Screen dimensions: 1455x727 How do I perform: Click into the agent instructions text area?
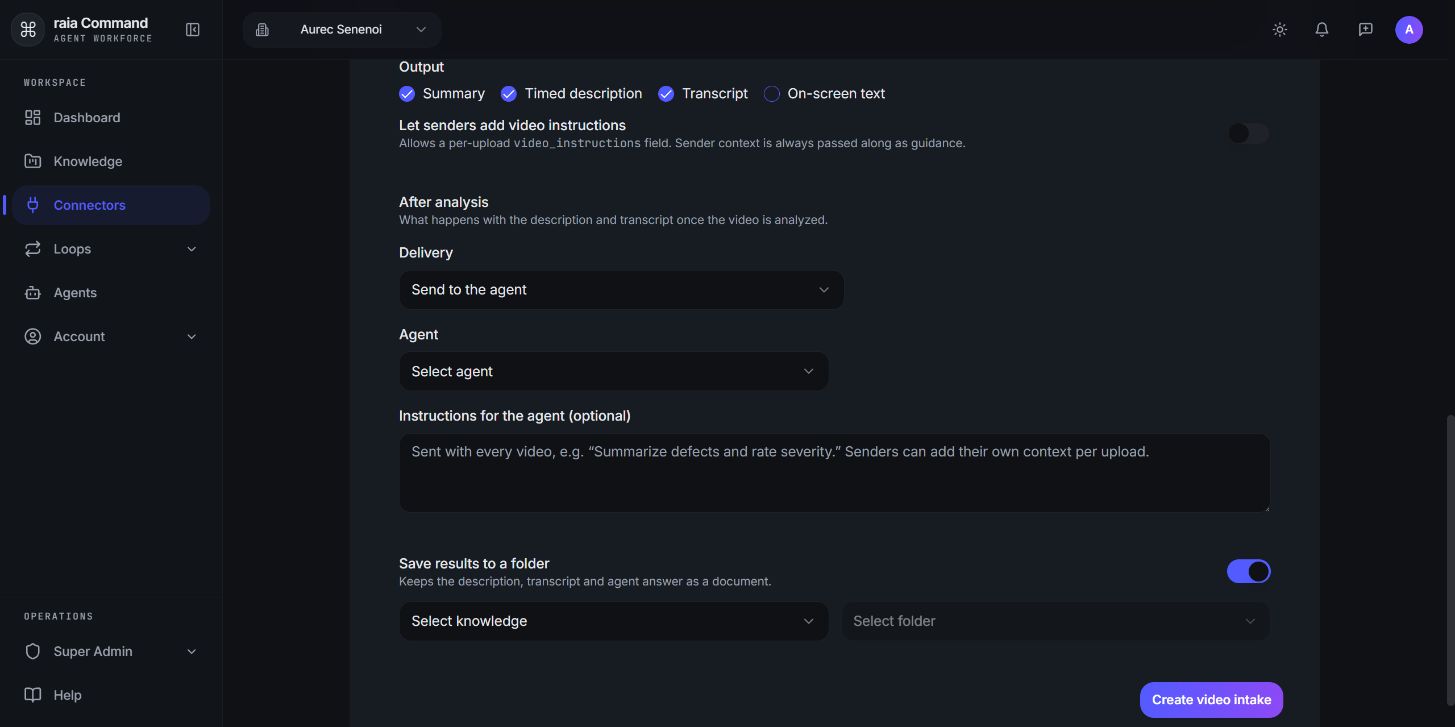834,473
